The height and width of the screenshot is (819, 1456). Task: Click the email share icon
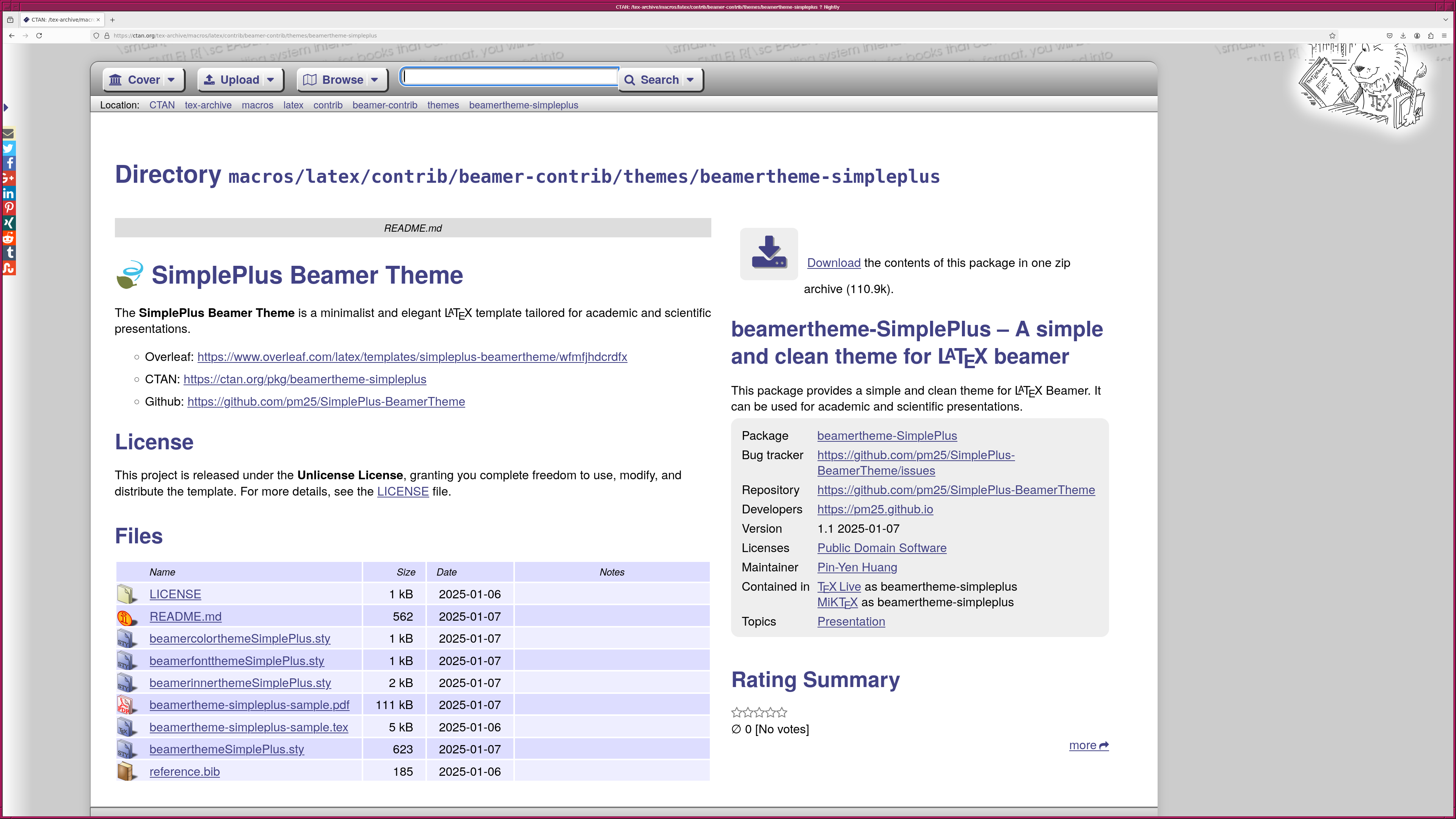click(x=8, y=134)
